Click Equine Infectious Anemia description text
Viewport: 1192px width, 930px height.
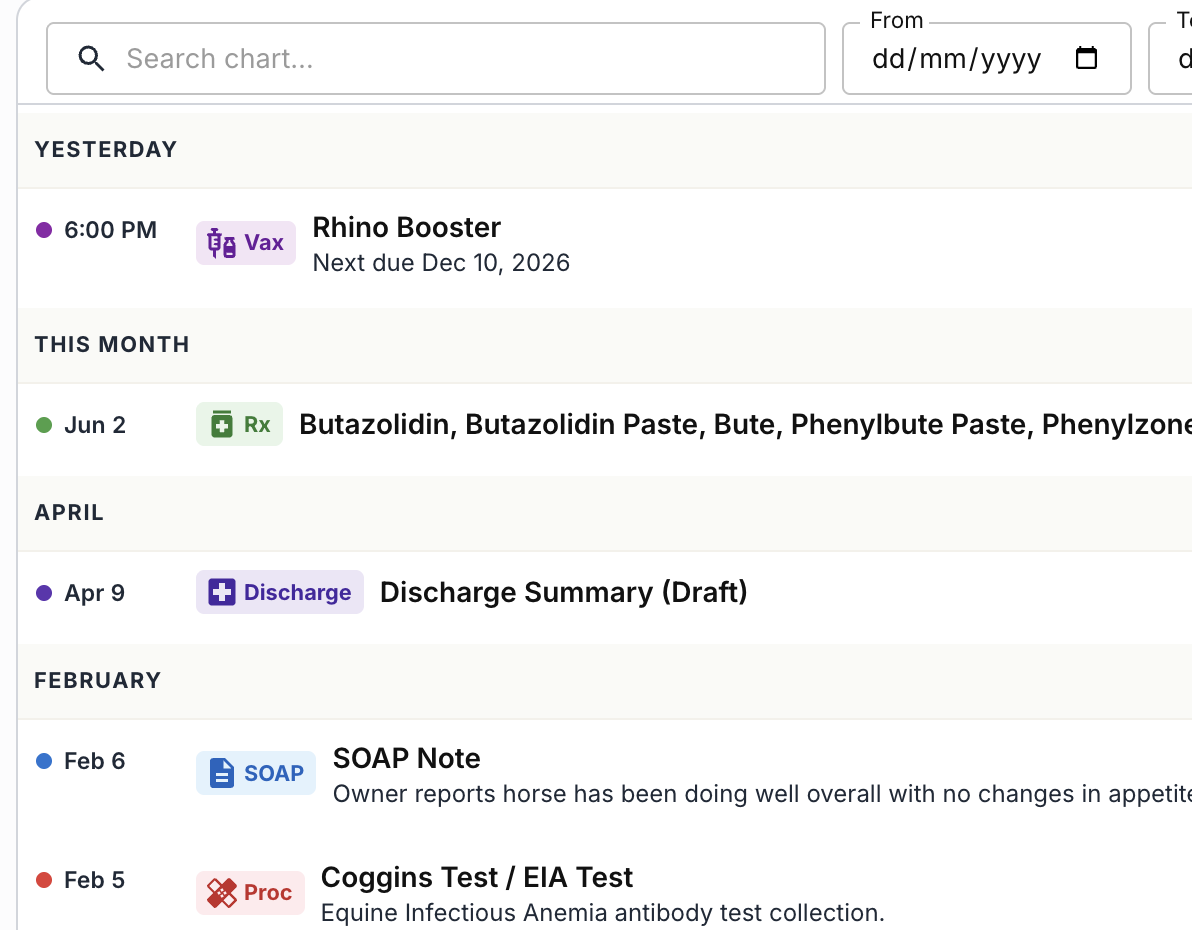[603, 913]
